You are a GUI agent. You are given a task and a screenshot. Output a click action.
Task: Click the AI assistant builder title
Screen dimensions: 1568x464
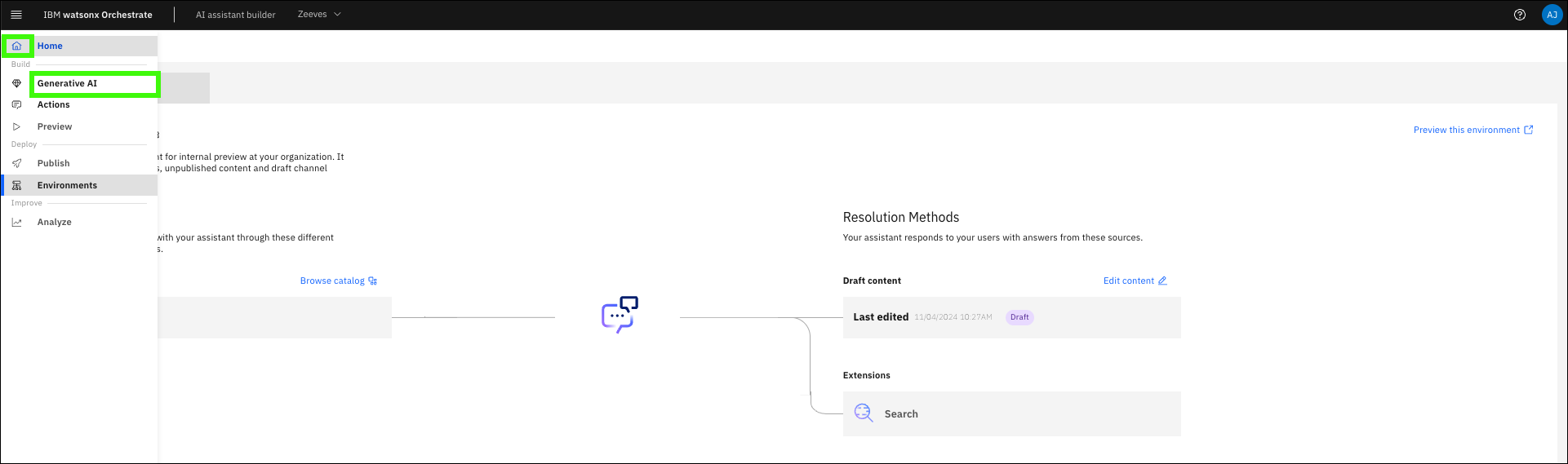point(235,15)
